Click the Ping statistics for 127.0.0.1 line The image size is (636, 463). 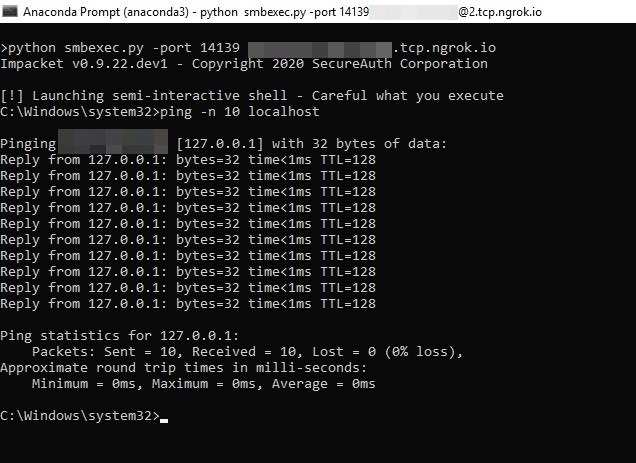click(120, 336)
